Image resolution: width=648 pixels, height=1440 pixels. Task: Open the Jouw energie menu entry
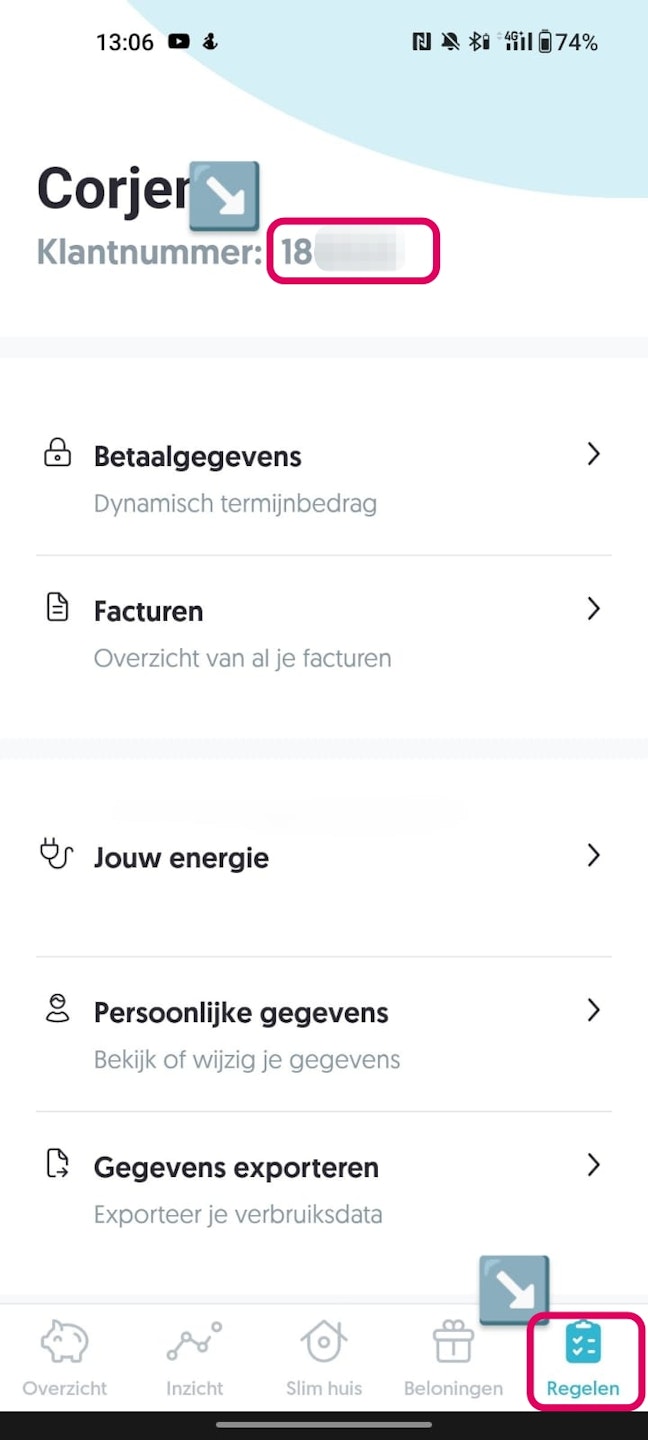click(x=181, y=858)
